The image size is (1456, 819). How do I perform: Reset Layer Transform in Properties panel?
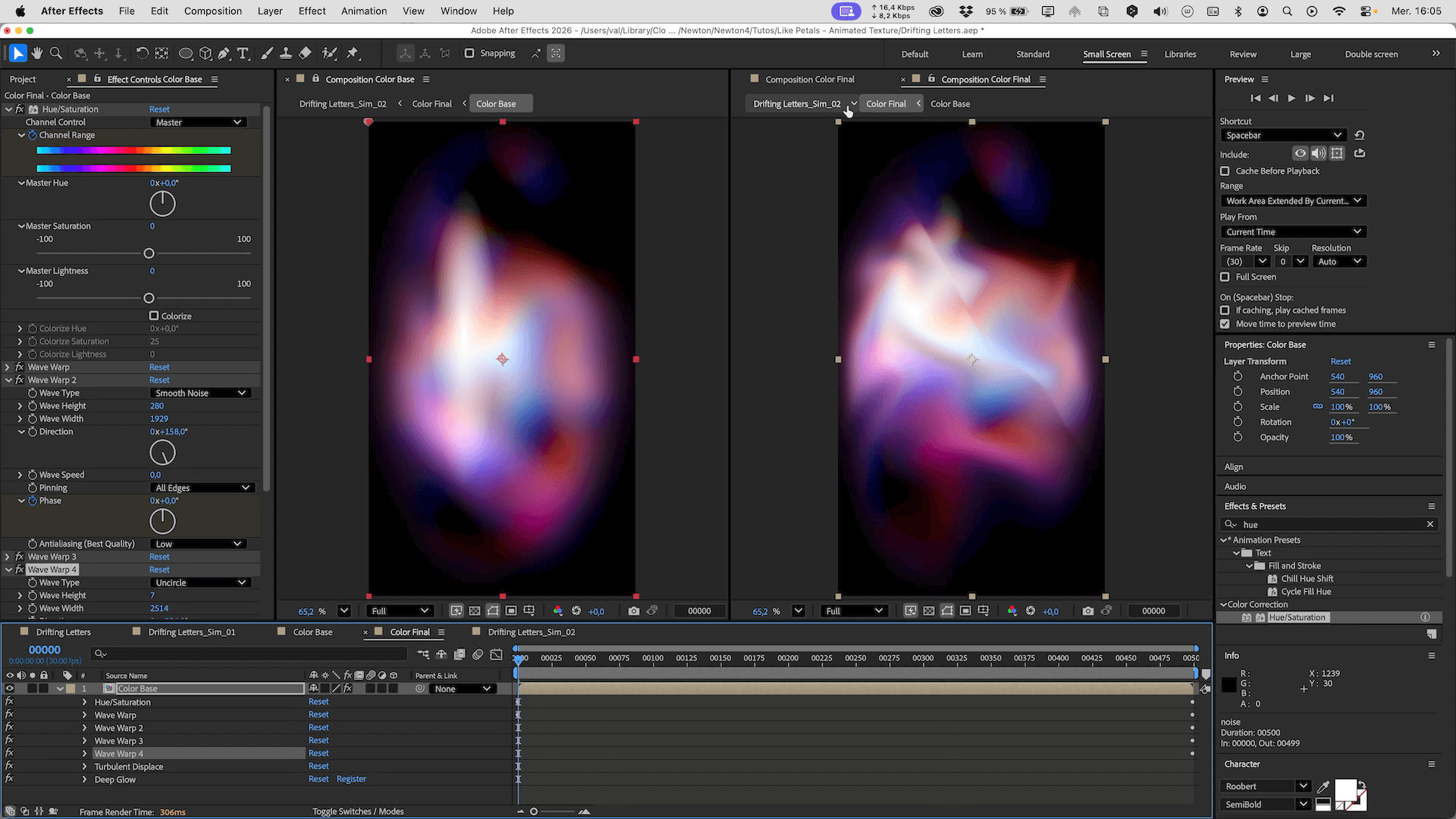pyautogui.click(x=1341, y=361)
